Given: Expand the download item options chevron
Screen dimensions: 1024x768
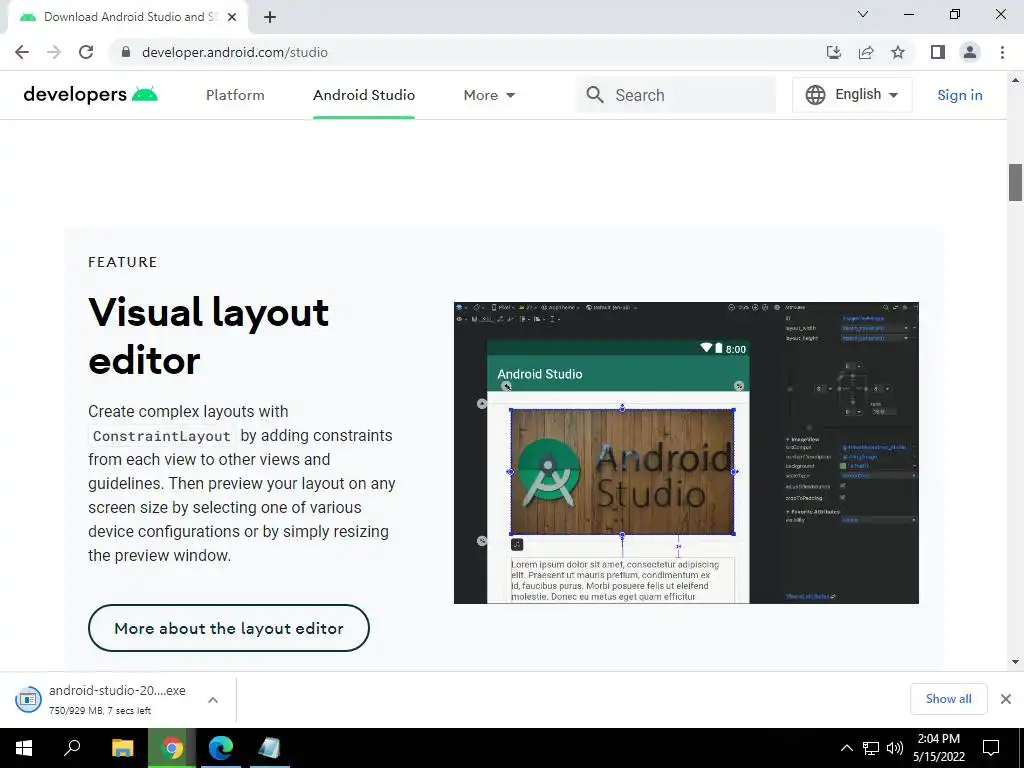Looking at the screenshot, I should click(x=213, y=700).
